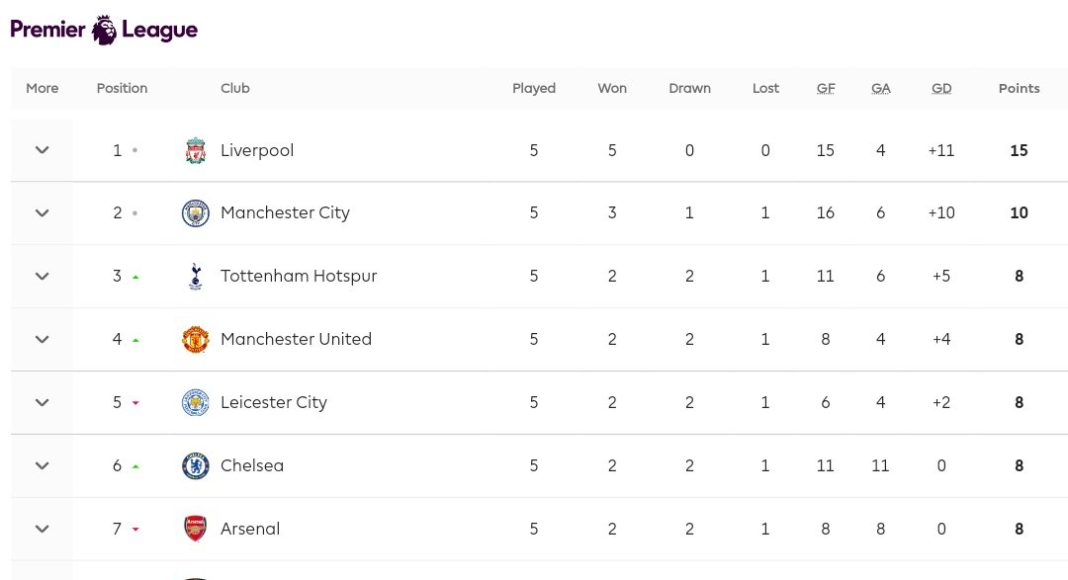This screenshot has height=580, width=1068.
Task: Click the Arsenal club crest
Action: 195,528
